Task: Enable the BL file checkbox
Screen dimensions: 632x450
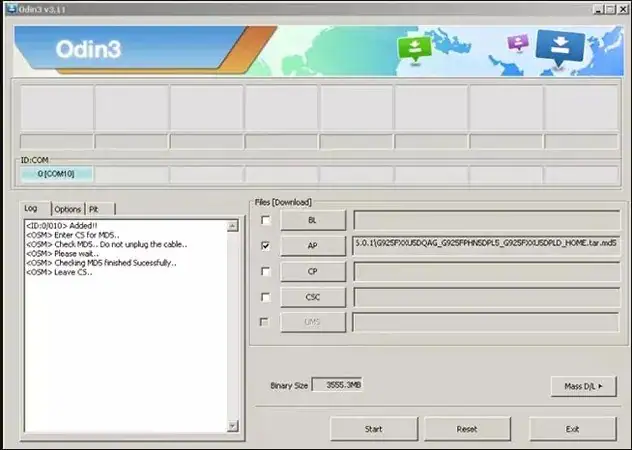Action: (x=265, y=220)
